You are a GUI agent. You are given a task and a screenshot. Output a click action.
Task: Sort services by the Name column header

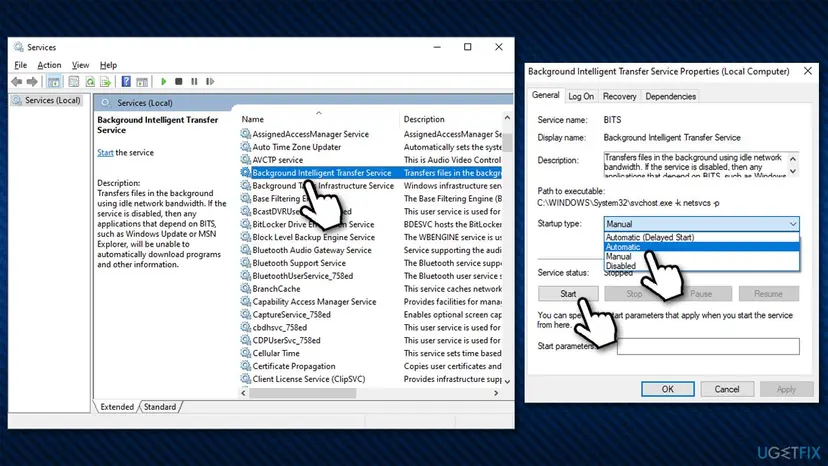318,119
